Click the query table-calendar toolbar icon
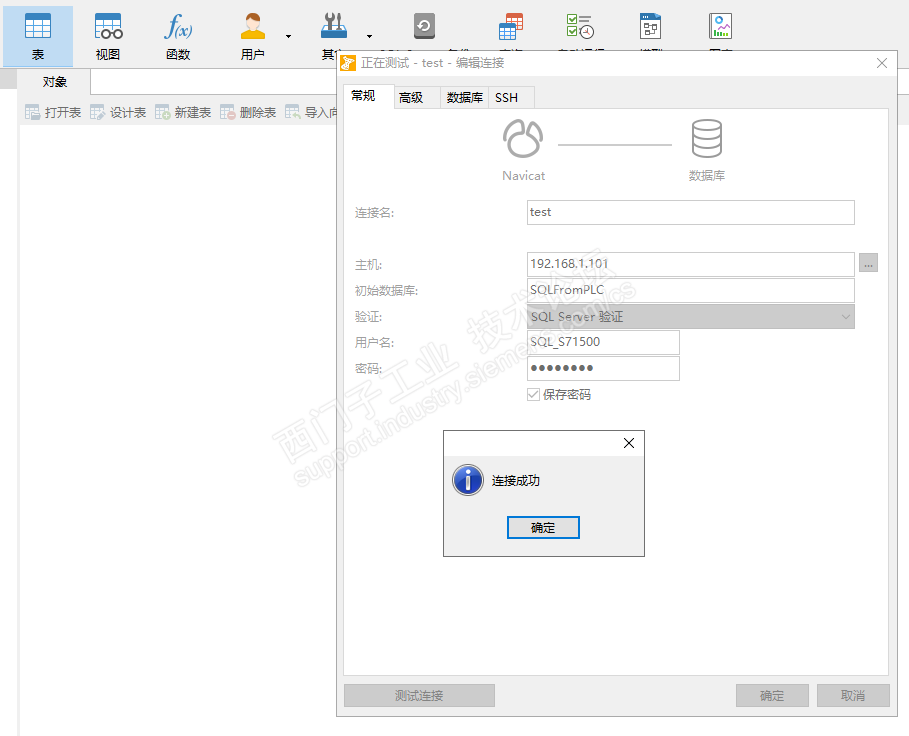Screen dimensions: 909x736 click(511, 27)
